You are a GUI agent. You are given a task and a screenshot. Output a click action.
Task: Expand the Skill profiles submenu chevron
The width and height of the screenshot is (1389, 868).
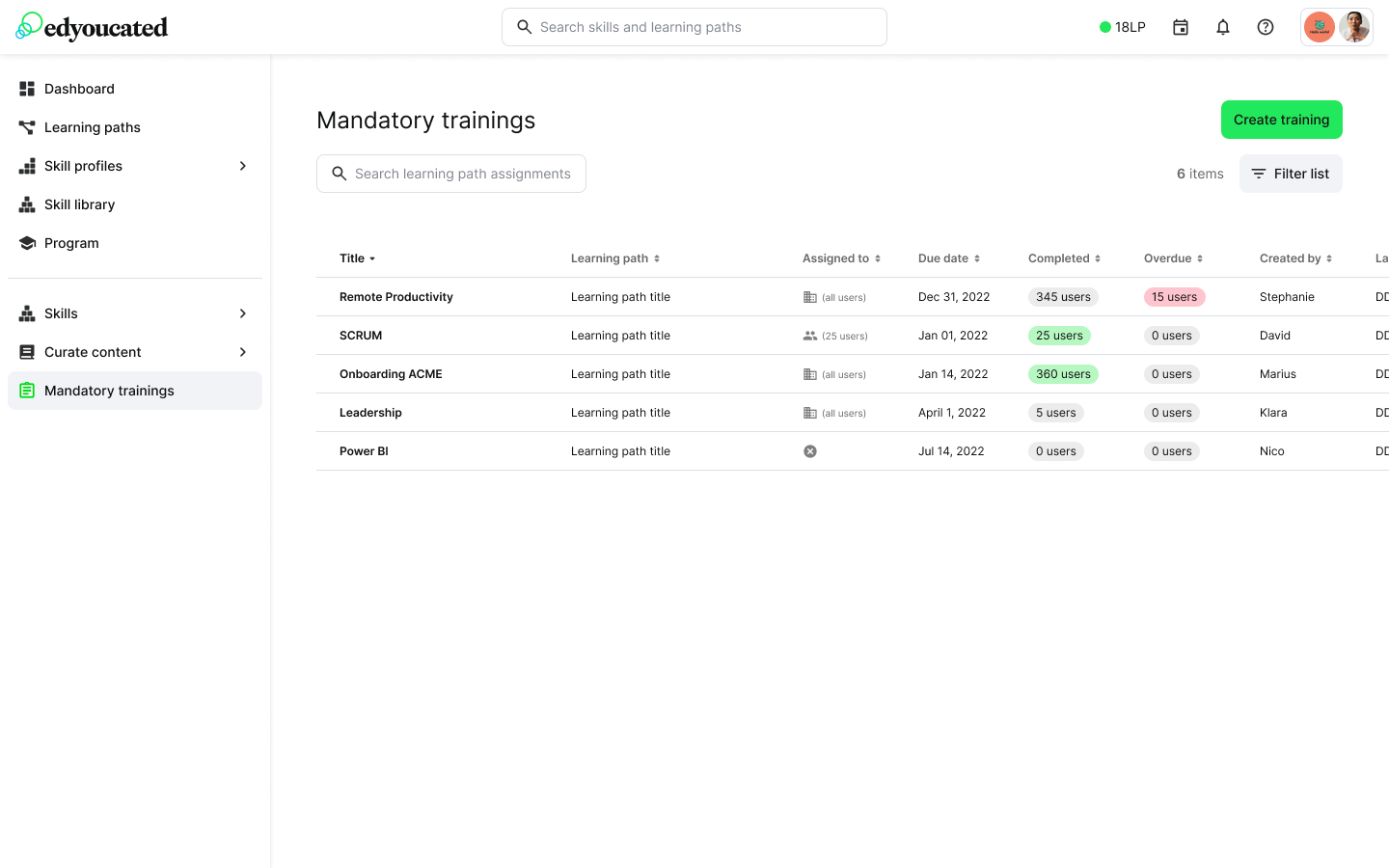coord(243,166)
